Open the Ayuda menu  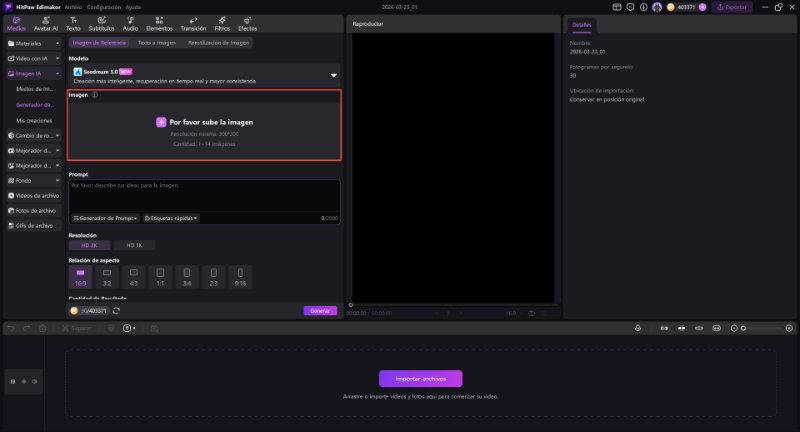pyautogui.click(x=133, y=7)
